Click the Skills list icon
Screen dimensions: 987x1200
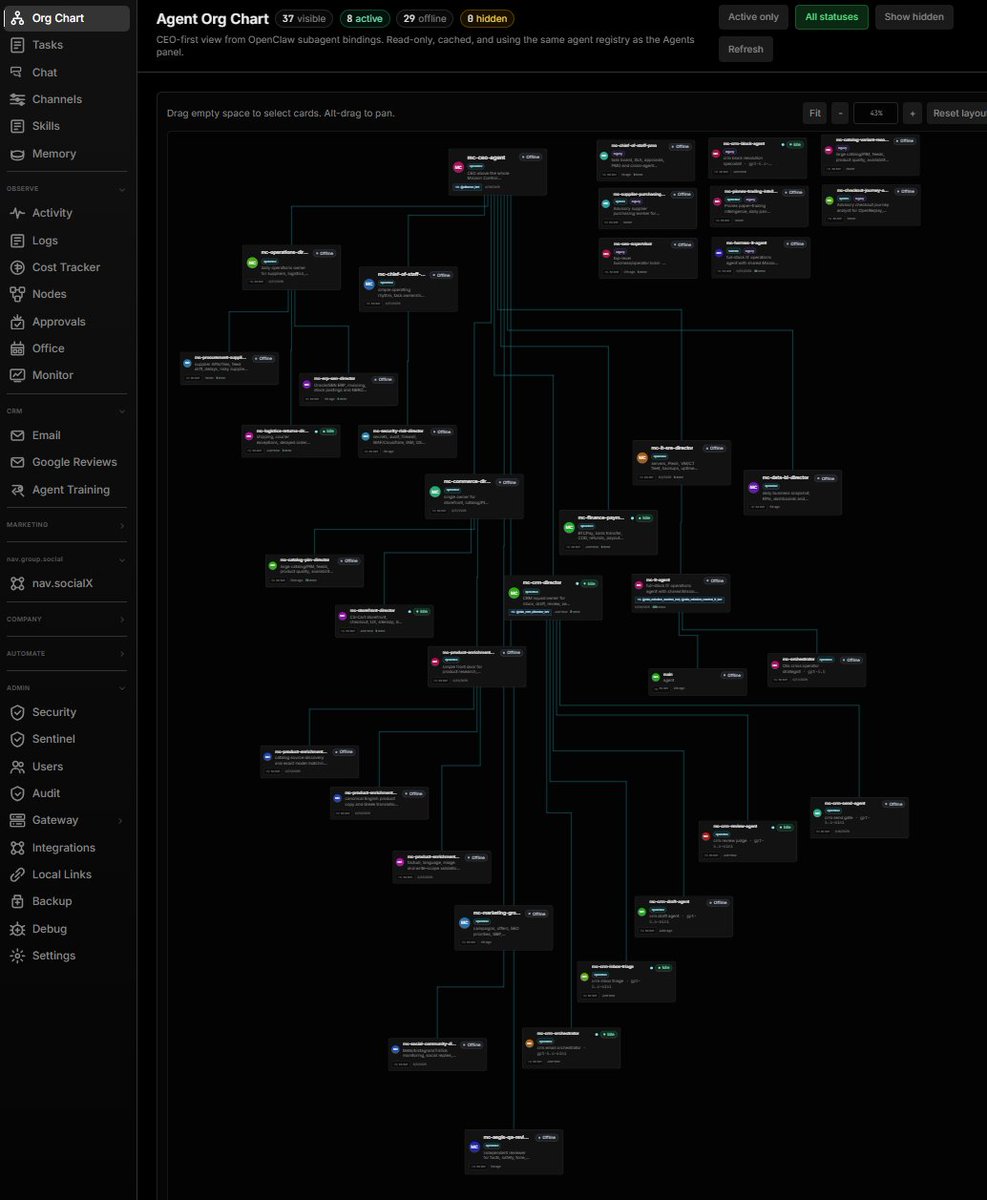(17, 126)
